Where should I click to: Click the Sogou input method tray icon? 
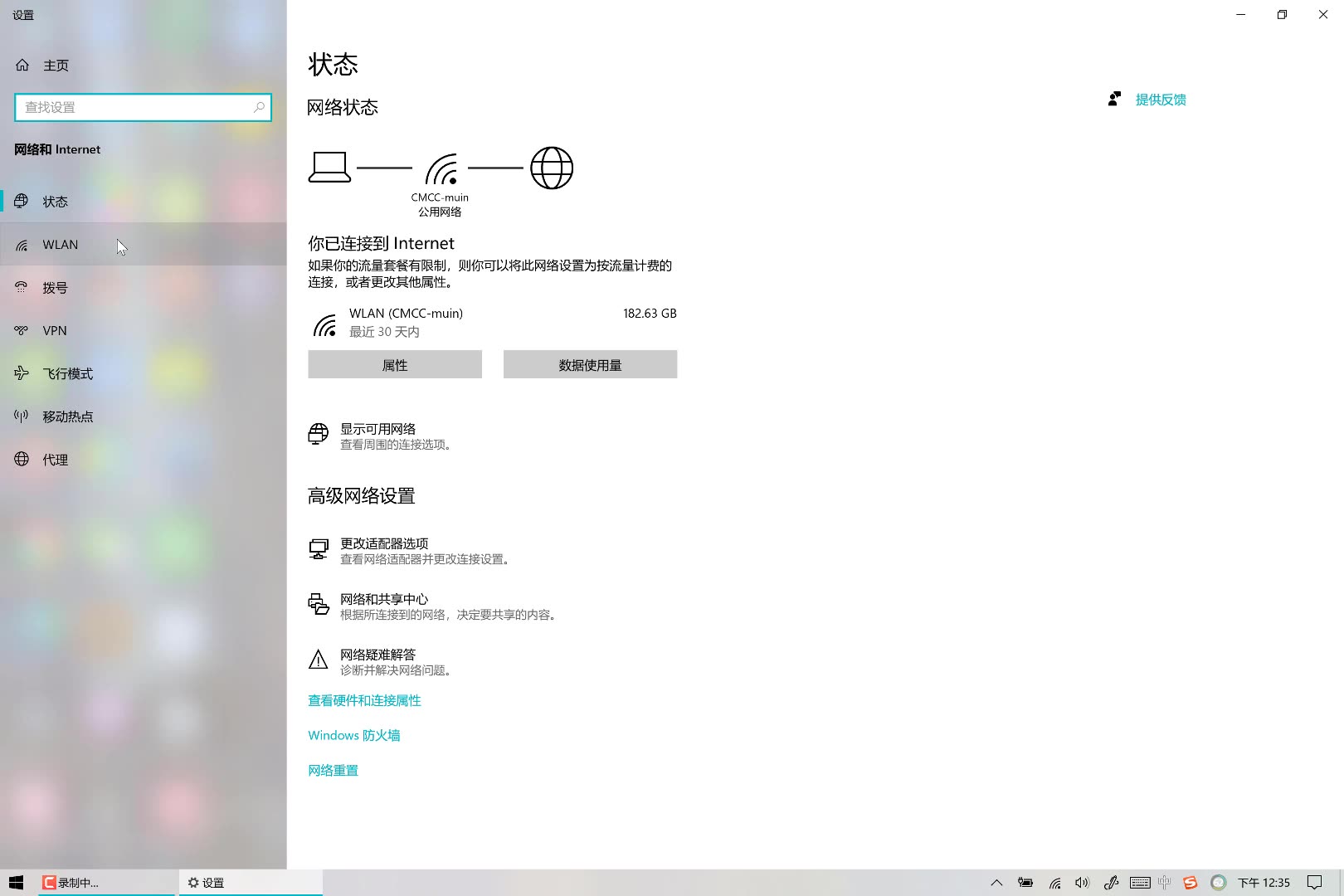click(x=1191, y=883)
